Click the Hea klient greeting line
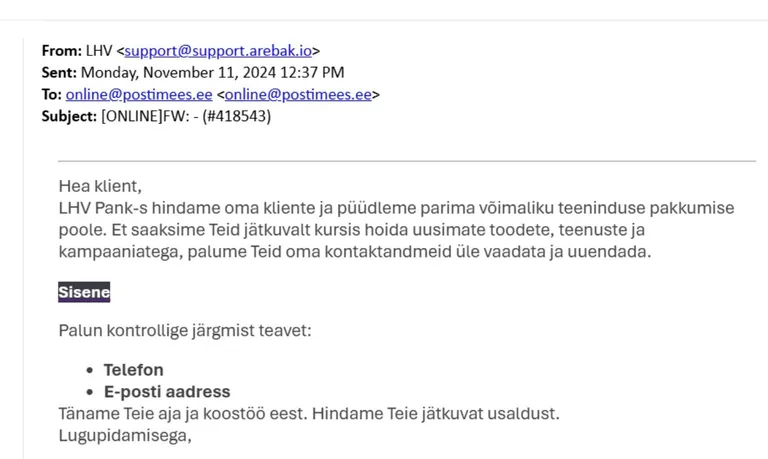The height and width of the screenshot is (459, 768). (x=100, y=186)
